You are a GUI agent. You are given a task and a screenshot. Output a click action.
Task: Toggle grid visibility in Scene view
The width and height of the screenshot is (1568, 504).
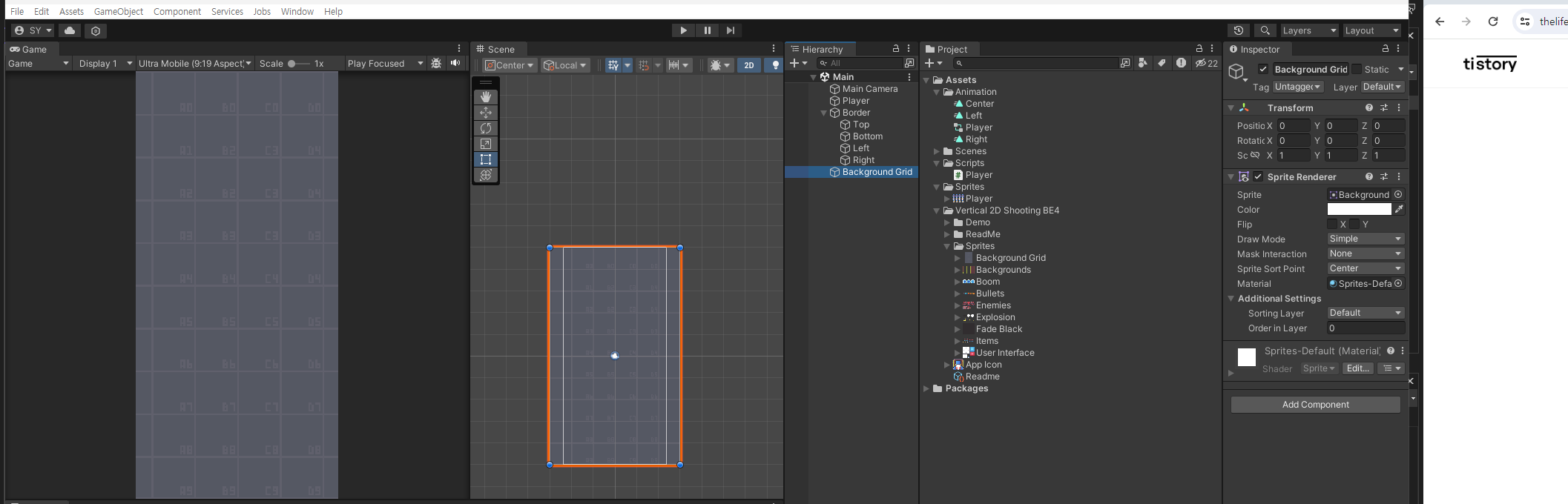[x=613, y=65]
